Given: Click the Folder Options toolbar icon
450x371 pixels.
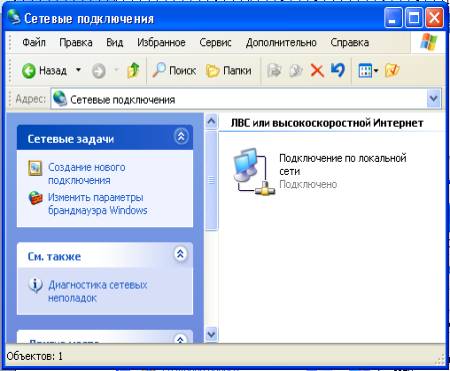Looking at the screenshot, I should 392,70.
